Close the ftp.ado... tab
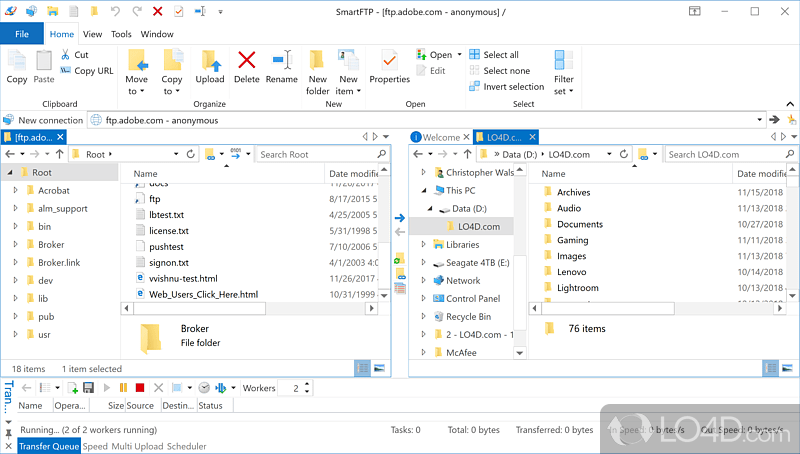Image resolution: width=800 pixels, height=454 pixels. [60, 137]
